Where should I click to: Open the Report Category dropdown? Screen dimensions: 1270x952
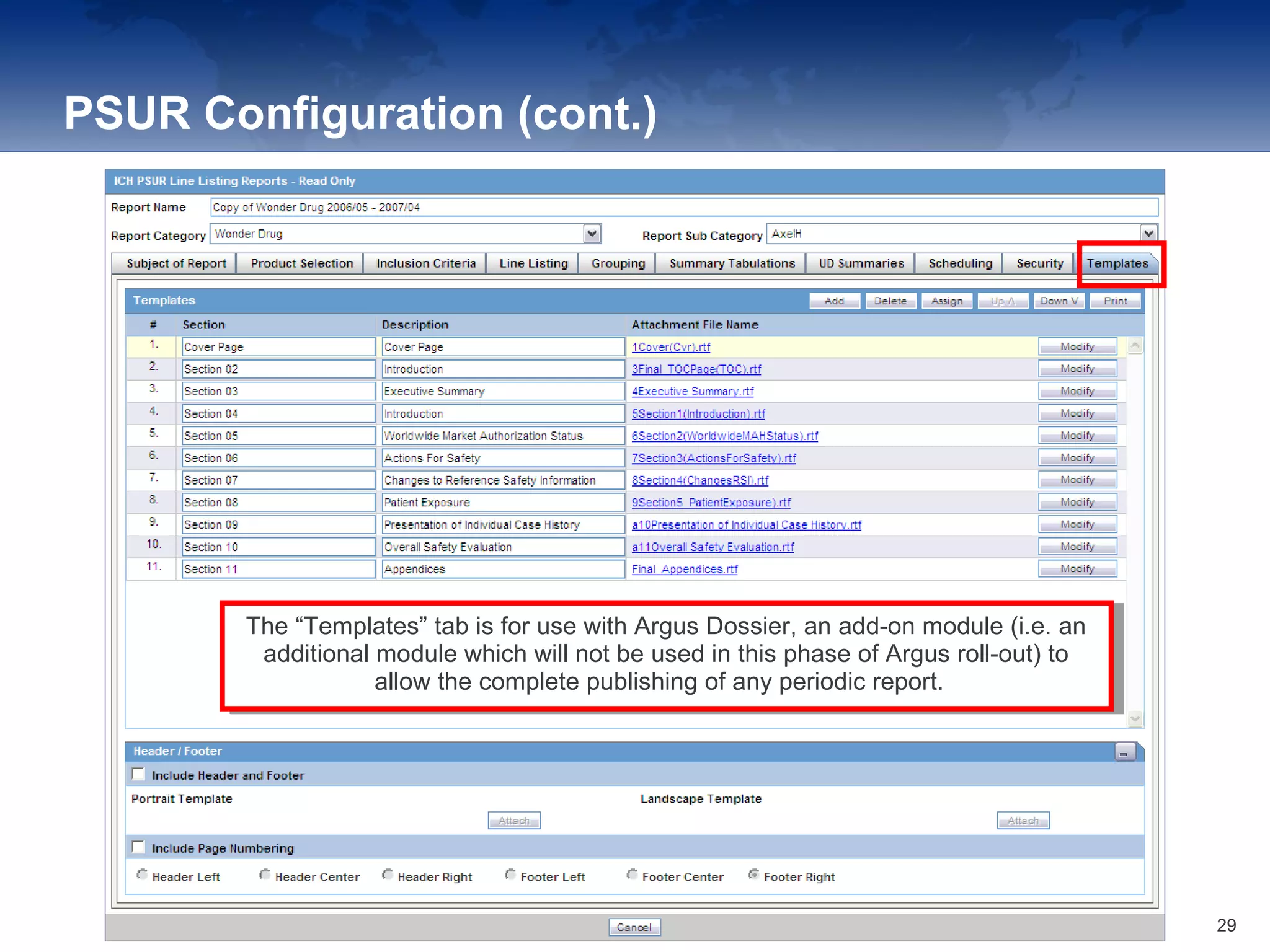592,234
